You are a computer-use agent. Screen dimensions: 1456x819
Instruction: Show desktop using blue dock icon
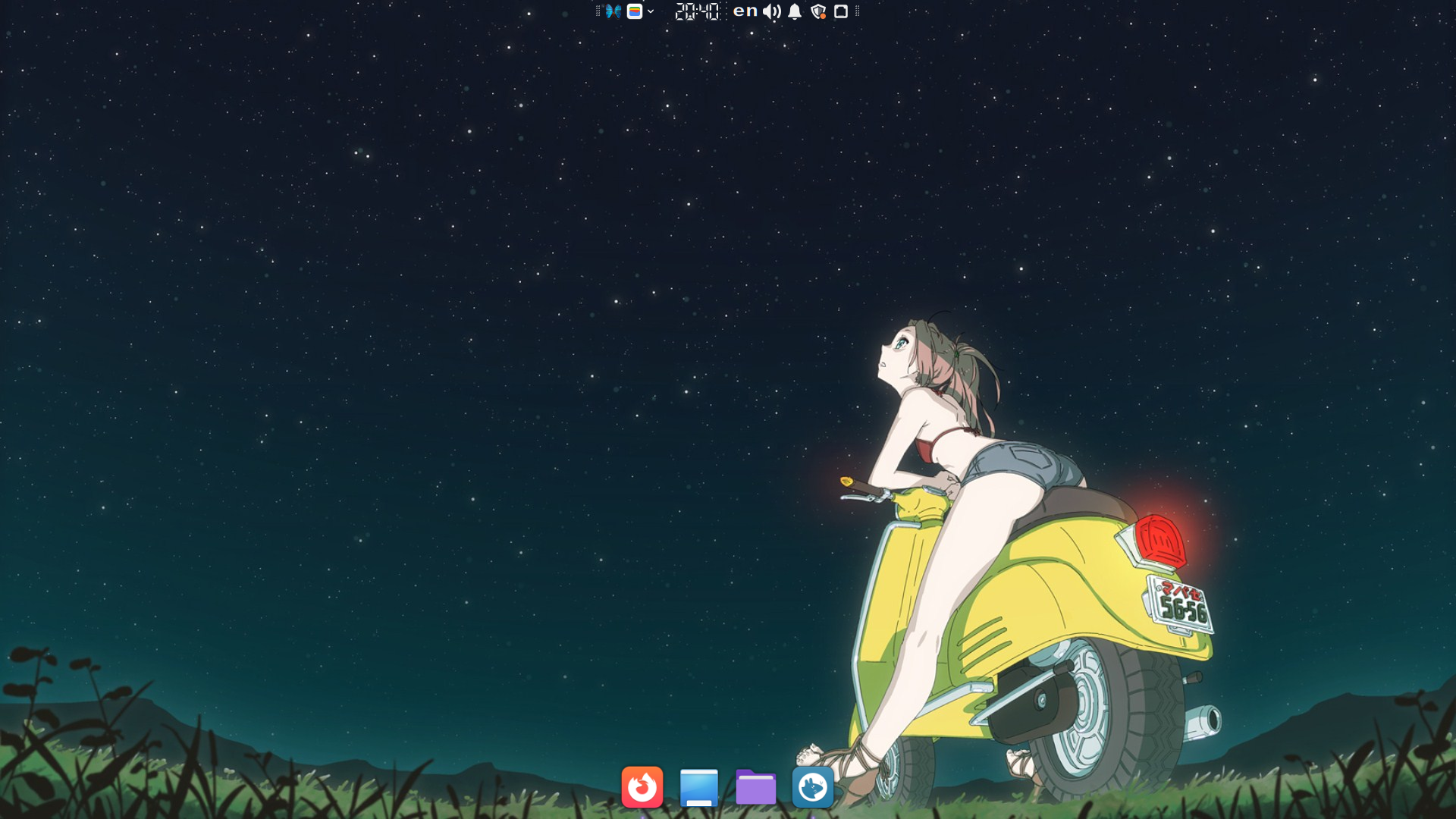tap(698, 787)
